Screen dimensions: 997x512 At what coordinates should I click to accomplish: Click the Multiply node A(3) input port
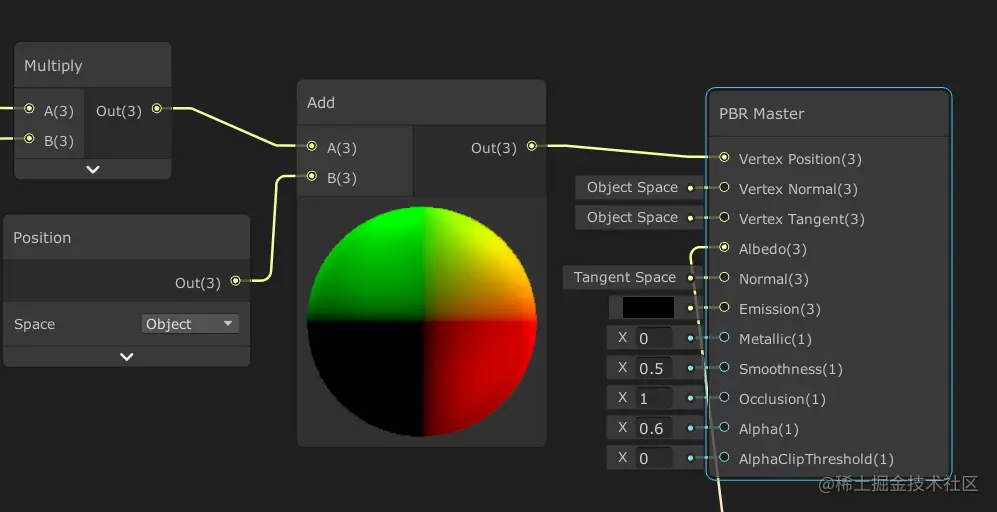[29, 109]
